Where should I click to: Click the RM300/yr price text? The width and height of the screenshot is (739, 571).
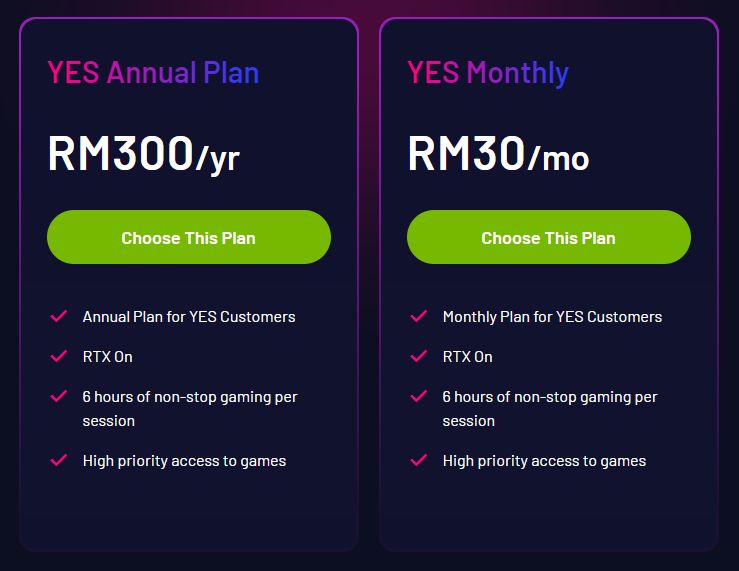(x=144, y=154)
